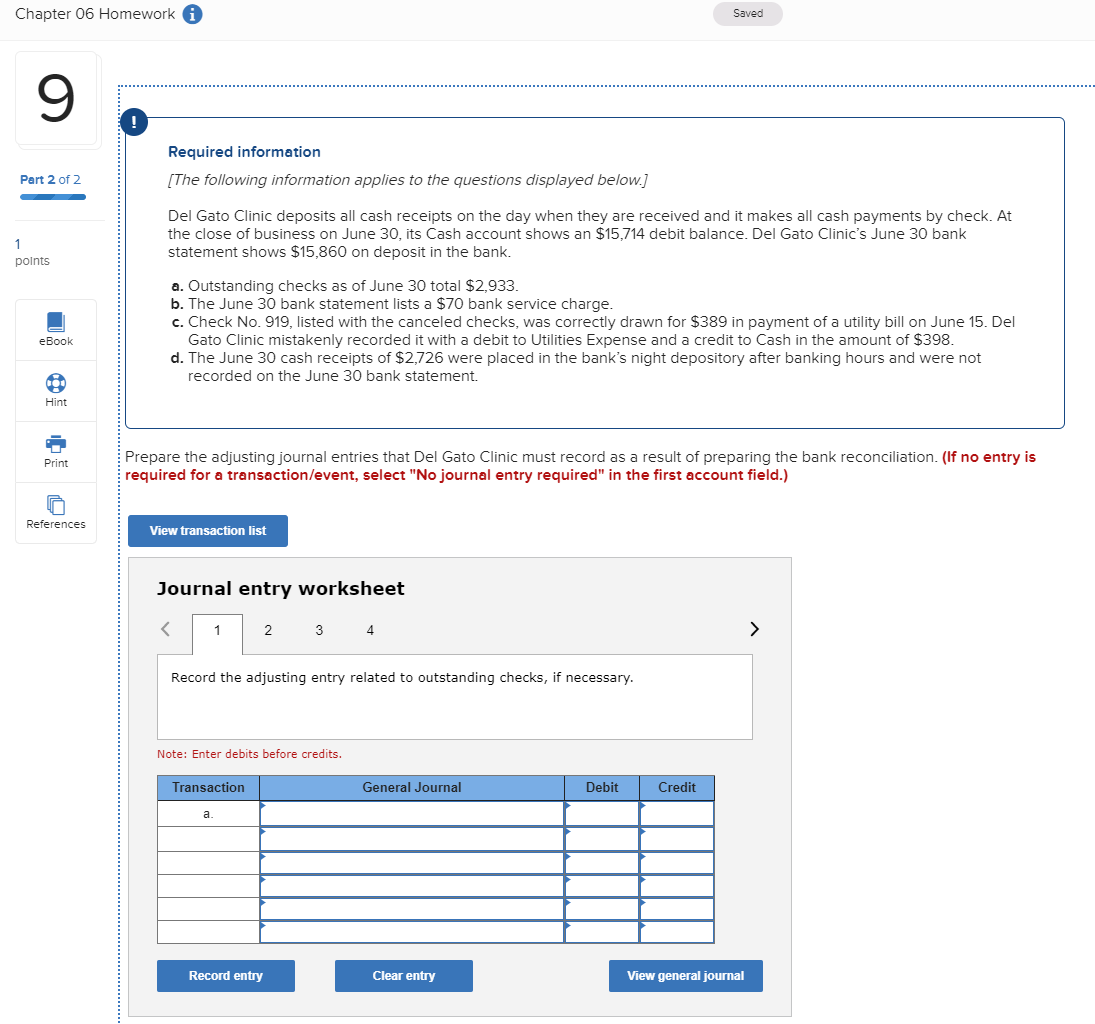Click the question number 9 panel
Screen dimensions: 1095x1024
coord(55,98)
